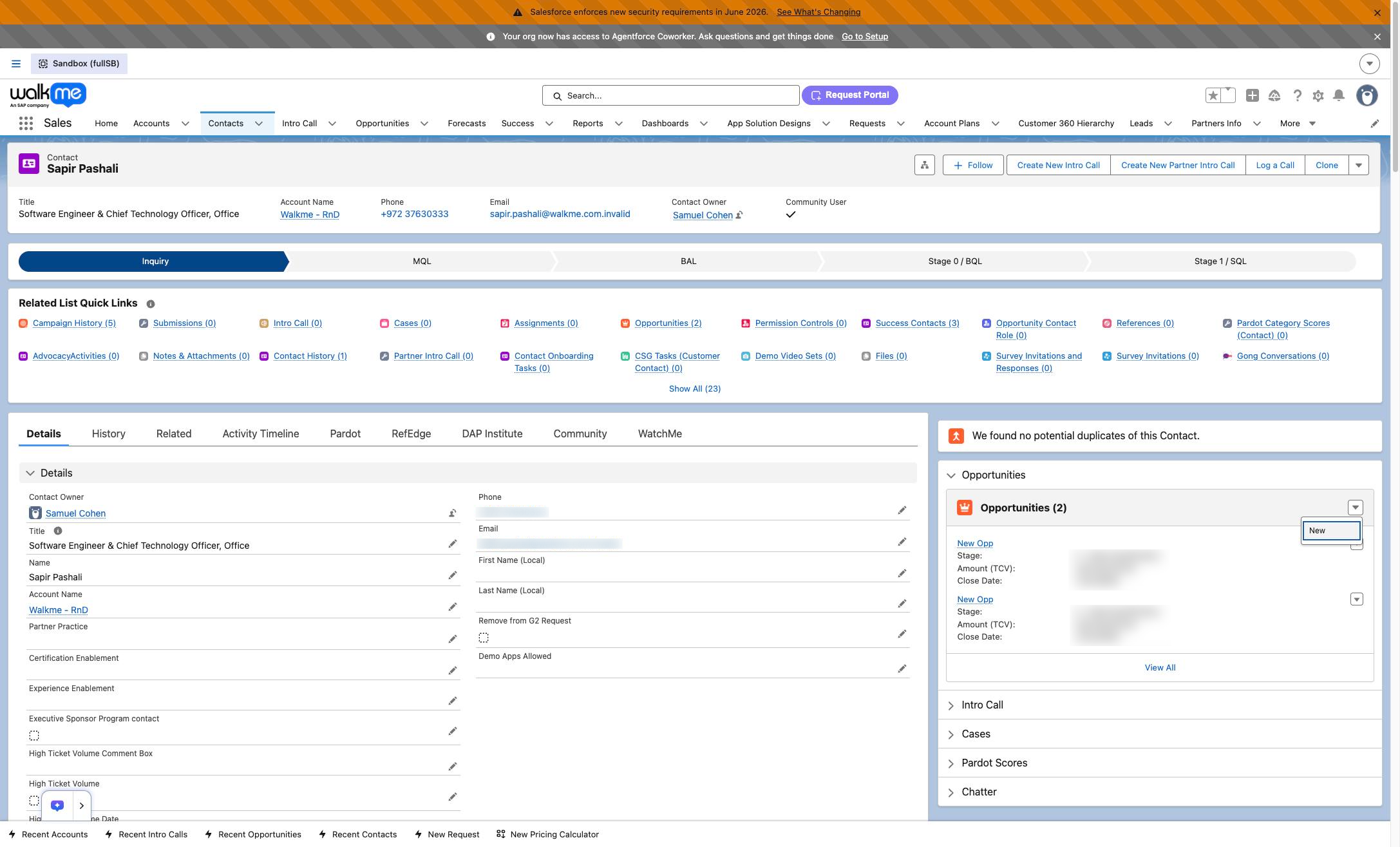The height and width of the screenshot is (847, 1400).
Task: Click the Request Portal button
Action: [849, 95]
